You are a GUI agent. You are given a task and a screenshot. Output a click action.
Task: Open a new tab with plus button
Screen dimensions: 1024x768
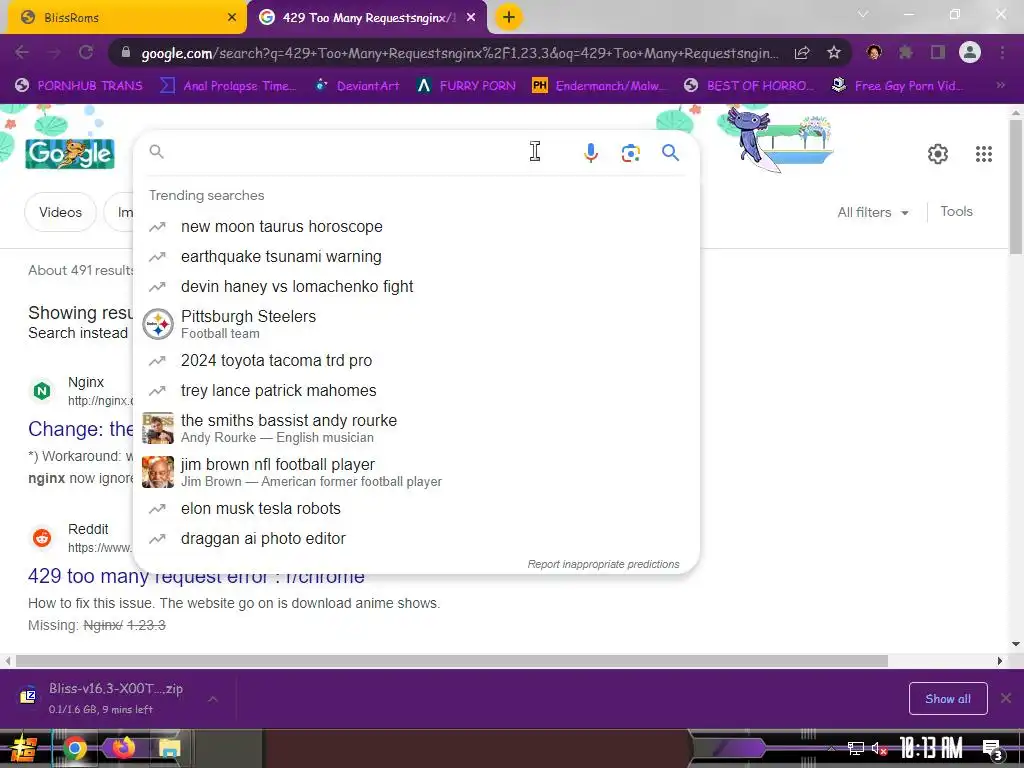pyautogui.click(x=509, y=18)
